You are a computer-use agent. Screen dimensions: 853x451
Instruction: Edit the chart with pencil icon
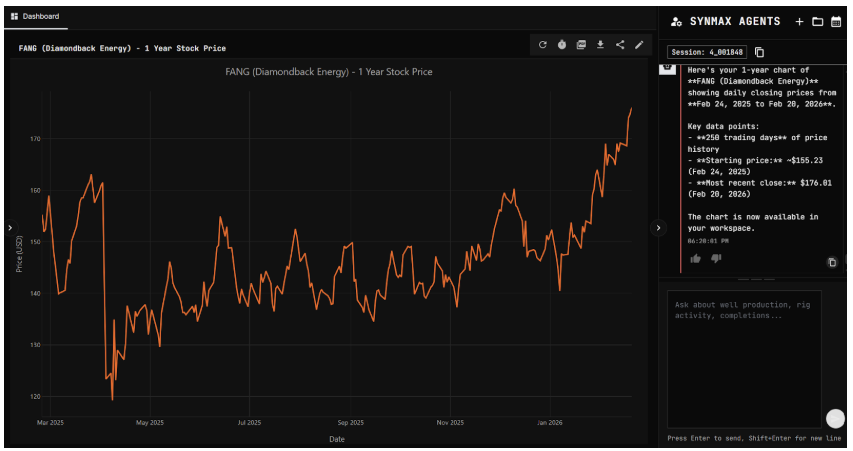coord(639,44)
